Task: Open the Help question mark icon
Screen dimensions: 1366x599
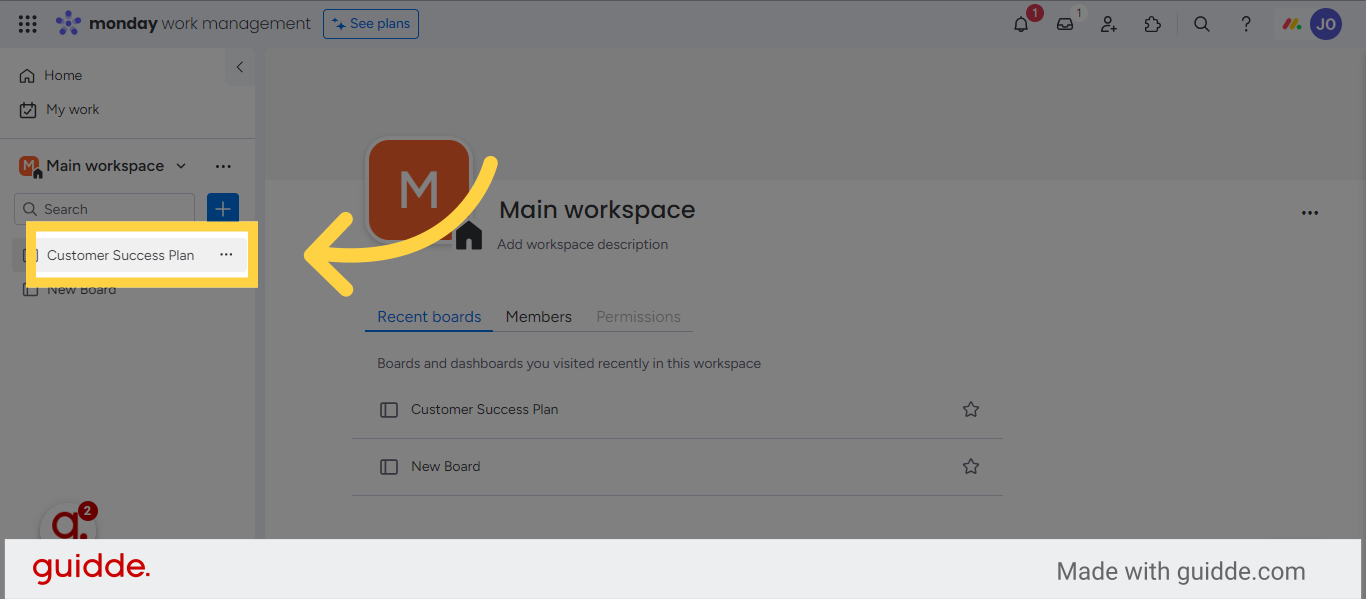Action: (x=1246, y=24)
